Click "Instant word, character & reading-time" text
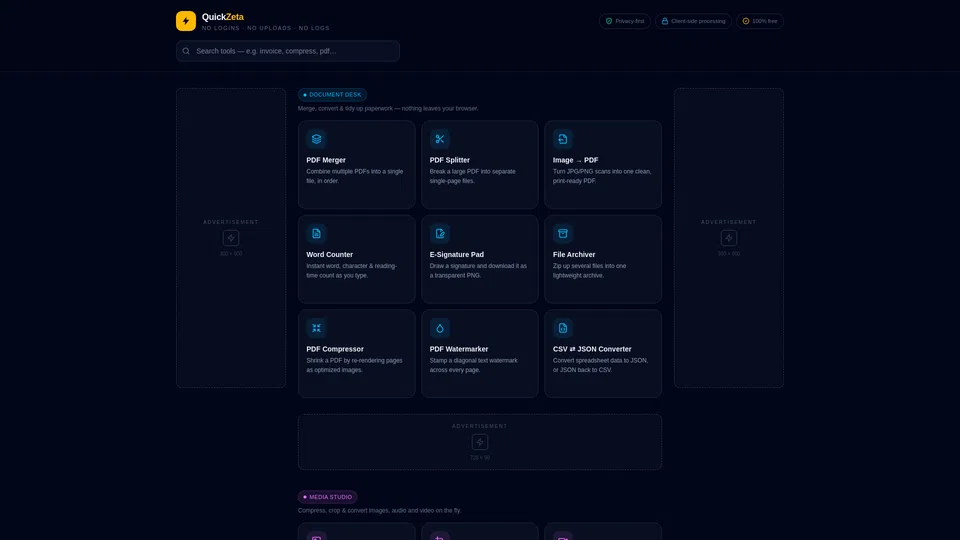Viewport: 960px width, 540px height. pyautogui.click(x=351, y=271)
